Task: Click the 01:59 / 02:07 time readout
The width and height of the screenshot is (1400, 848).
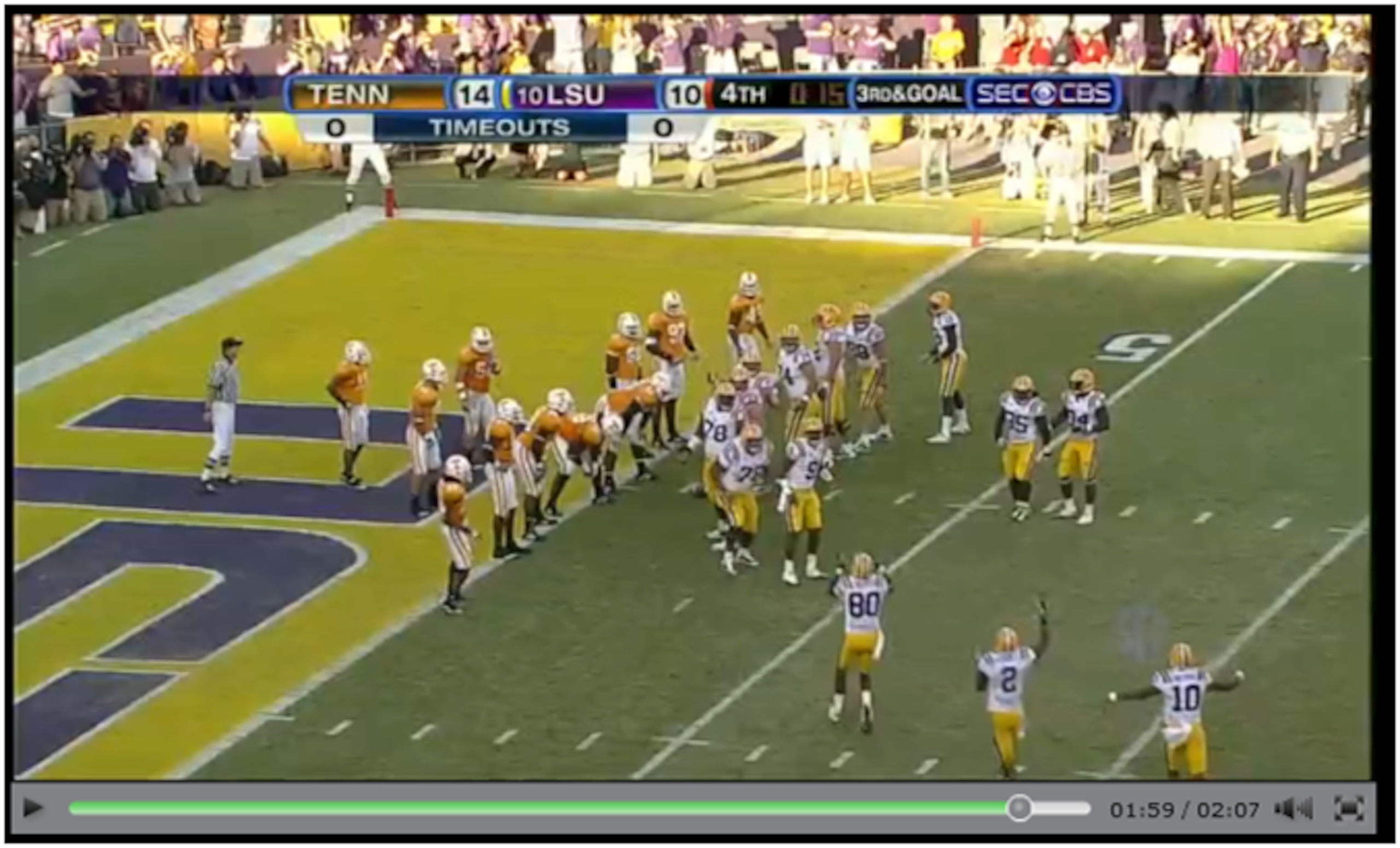Action: [1184, 809]
